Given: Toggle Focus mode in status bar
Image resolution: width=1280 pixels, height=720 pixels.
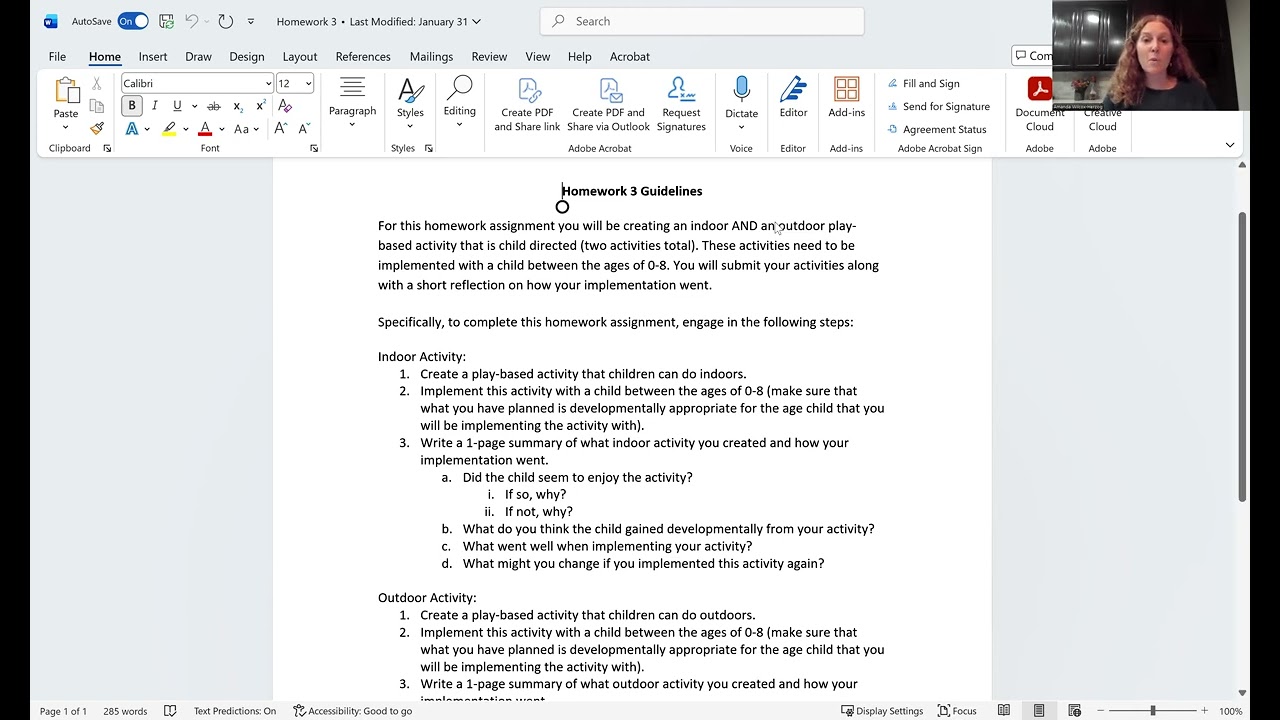Looking at the screenshot, I should 957,711.
